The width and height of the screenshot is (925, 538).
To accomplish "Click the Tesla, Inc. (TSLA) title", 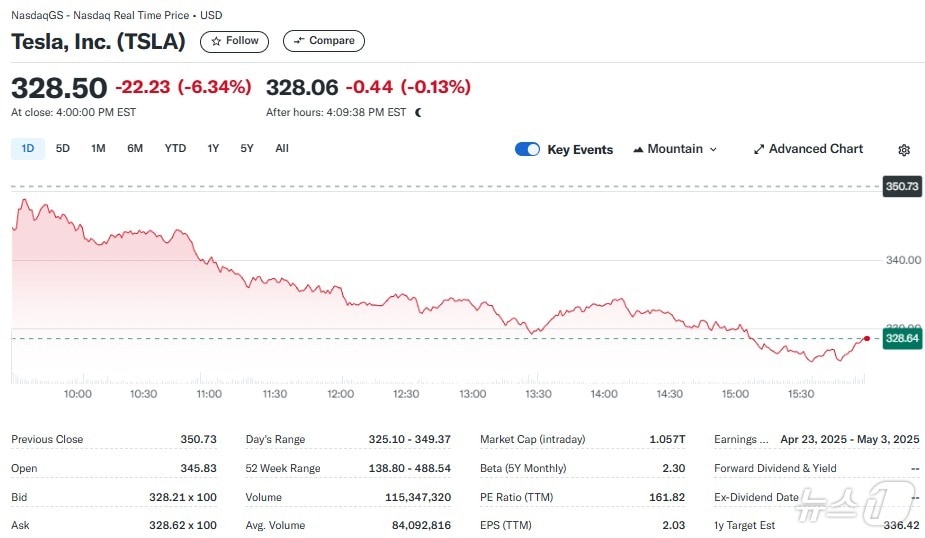I will (x=98, y=42).
